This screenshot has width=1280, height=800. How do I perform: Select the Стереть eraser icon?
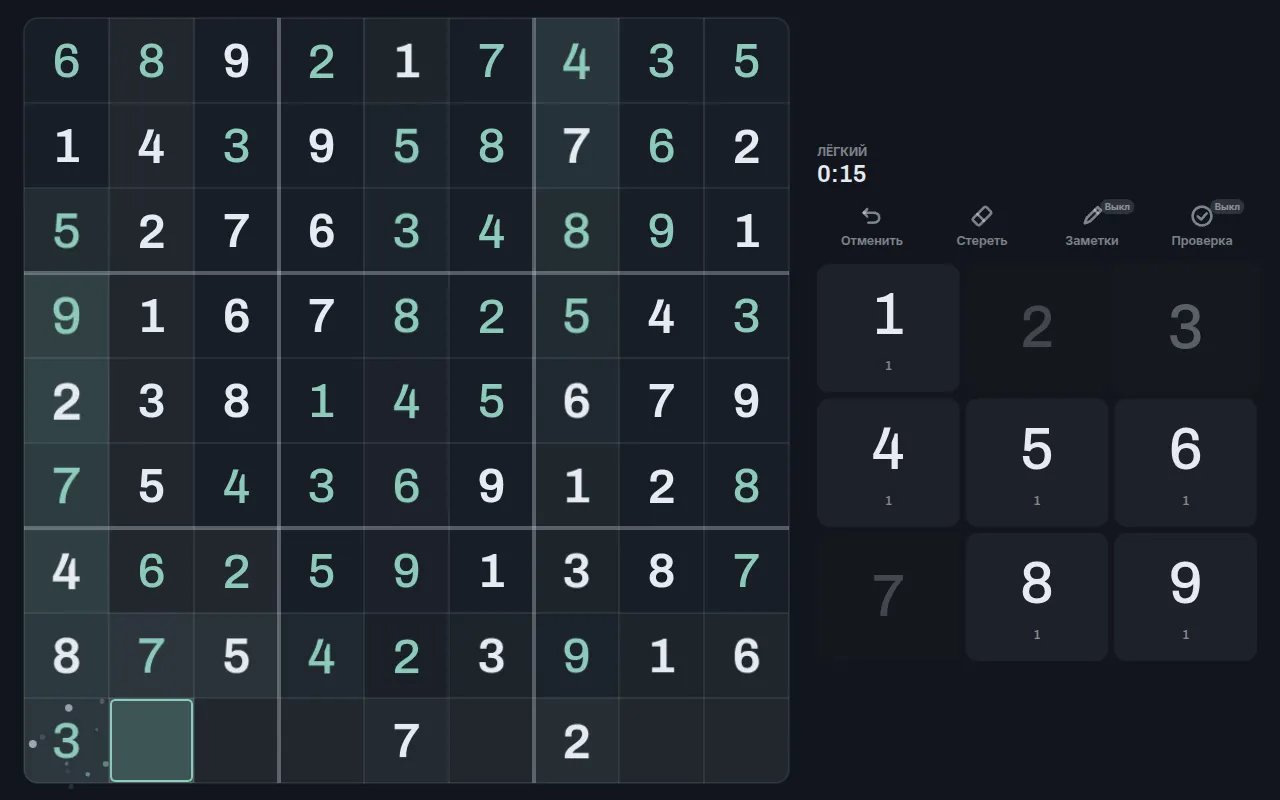(x=981, y=216)
